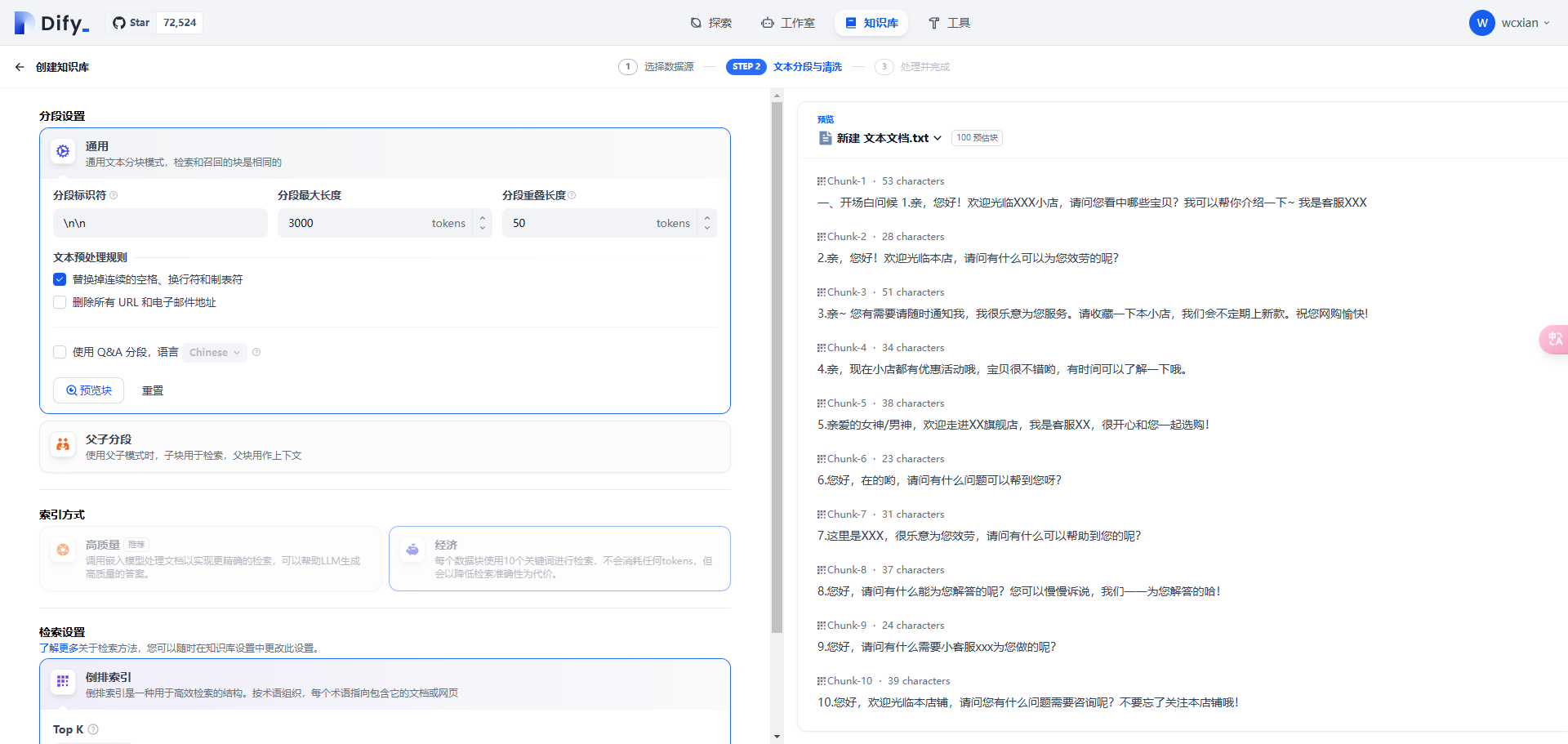Click the 72,524 star count
Viewport: 1568px width, 744px height.
pos(180,23)
